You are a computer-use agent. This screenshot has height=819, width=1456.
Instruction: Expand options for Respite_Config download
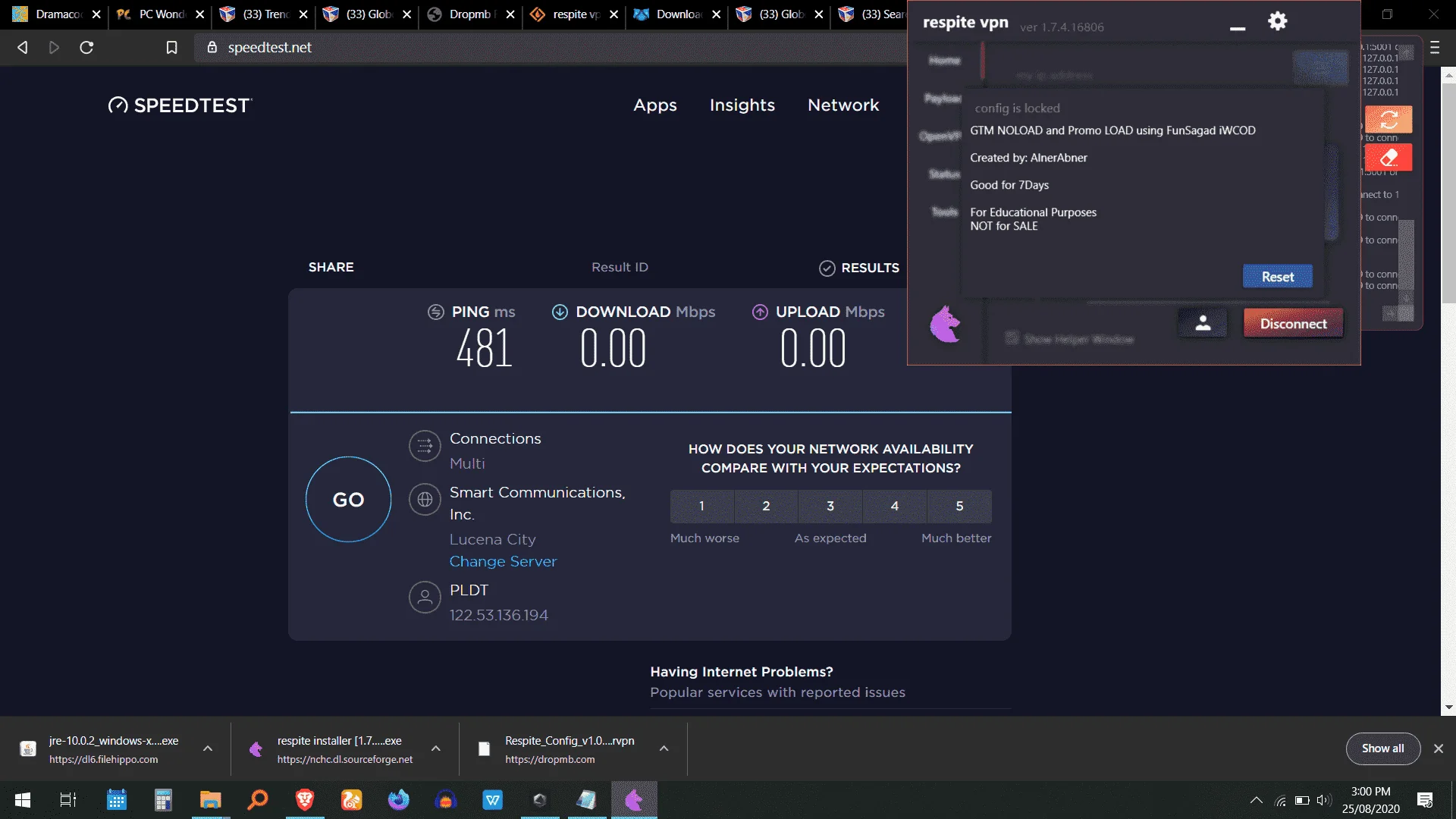664,748
